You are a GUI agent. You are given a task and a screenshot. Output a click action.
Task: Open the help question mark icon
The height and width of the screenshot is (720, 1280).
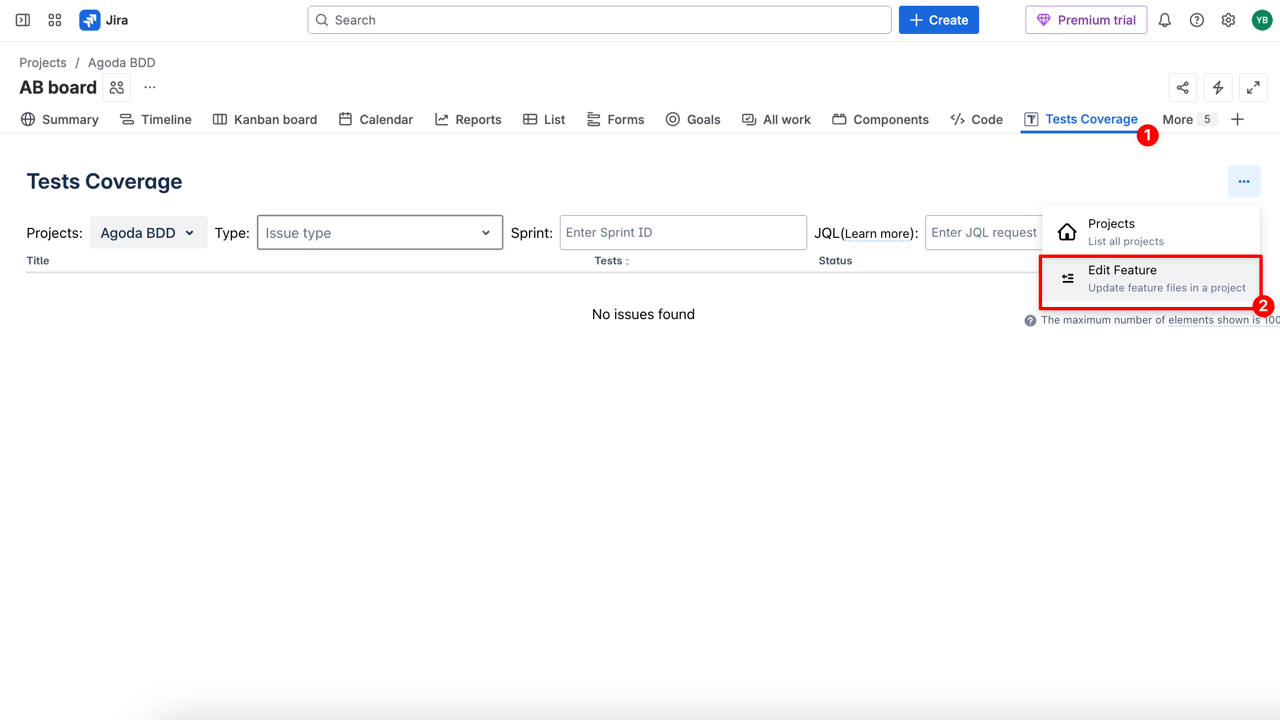coord(1196,20)
